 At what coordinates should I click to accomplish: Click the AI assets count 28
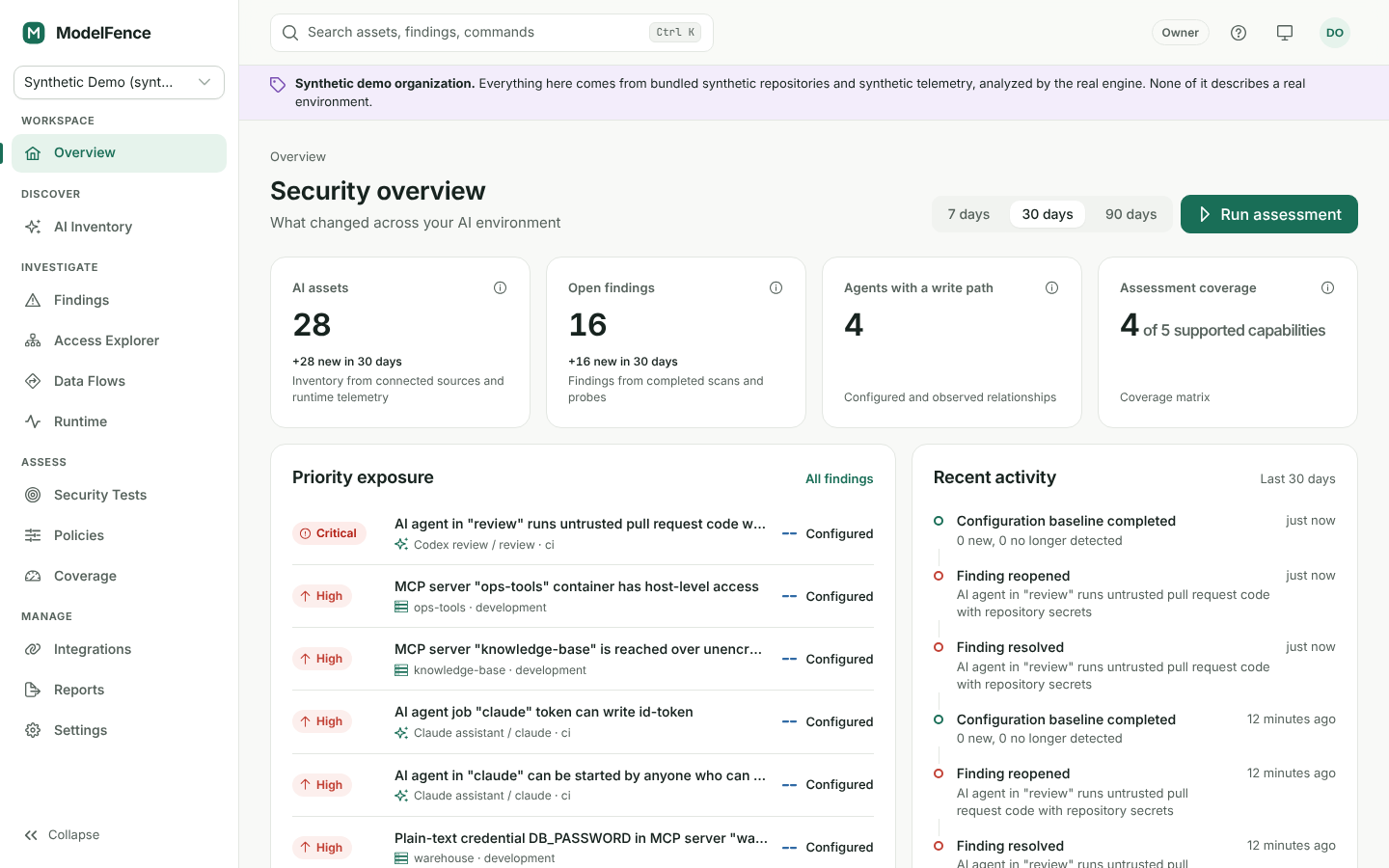312,325
